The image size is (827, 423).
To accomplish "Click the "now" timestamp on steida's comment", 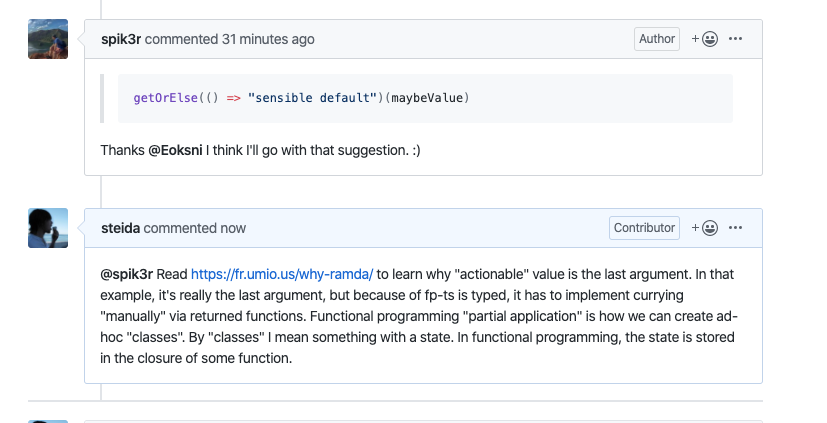I will coord(233,228).
